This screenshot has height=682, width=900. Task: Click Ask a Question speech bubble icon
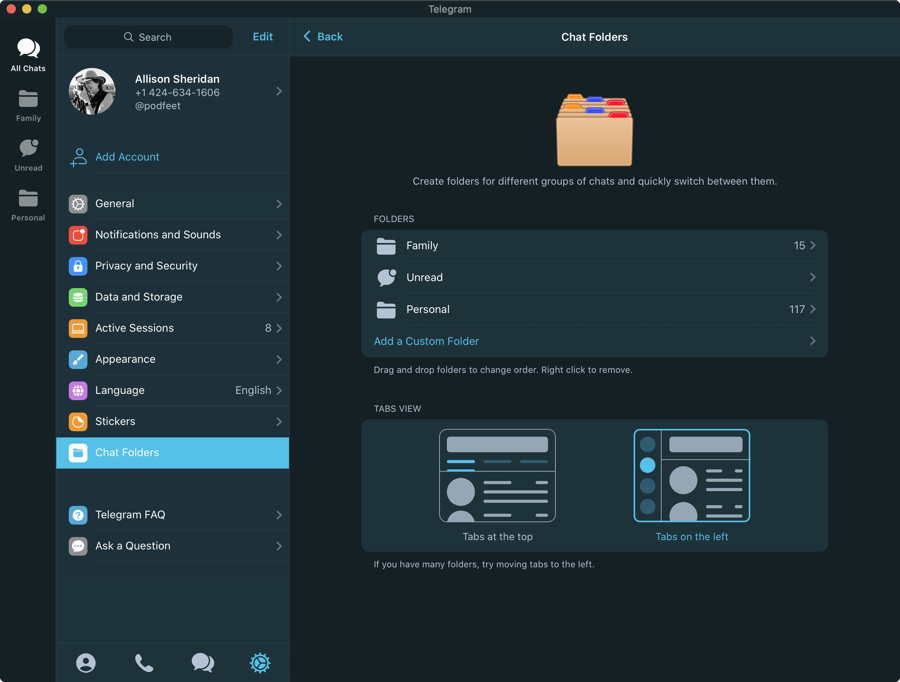coord(78,546)
